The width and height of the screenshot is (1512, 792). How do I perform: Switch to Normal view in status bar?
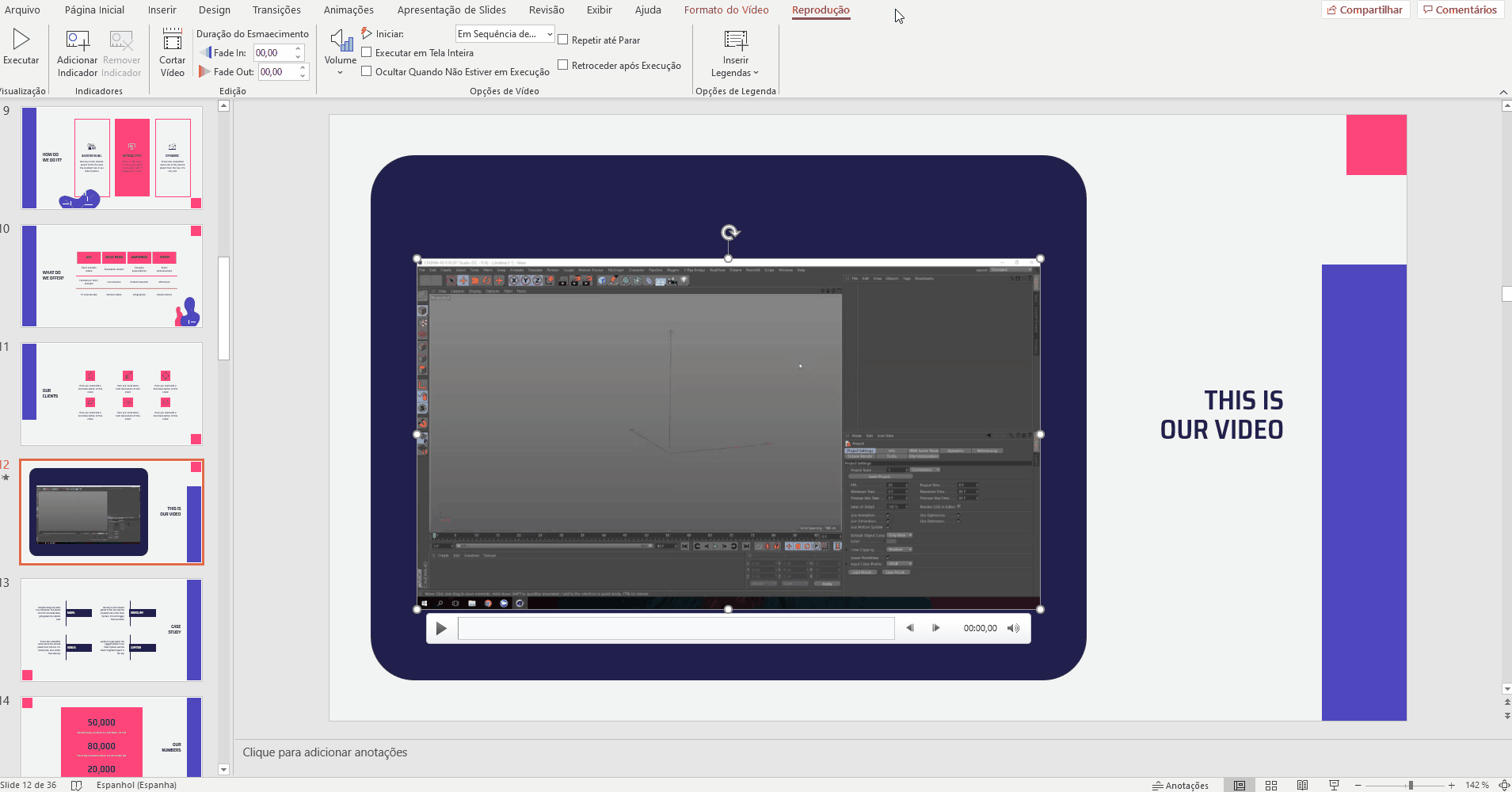coord(1240,785)
